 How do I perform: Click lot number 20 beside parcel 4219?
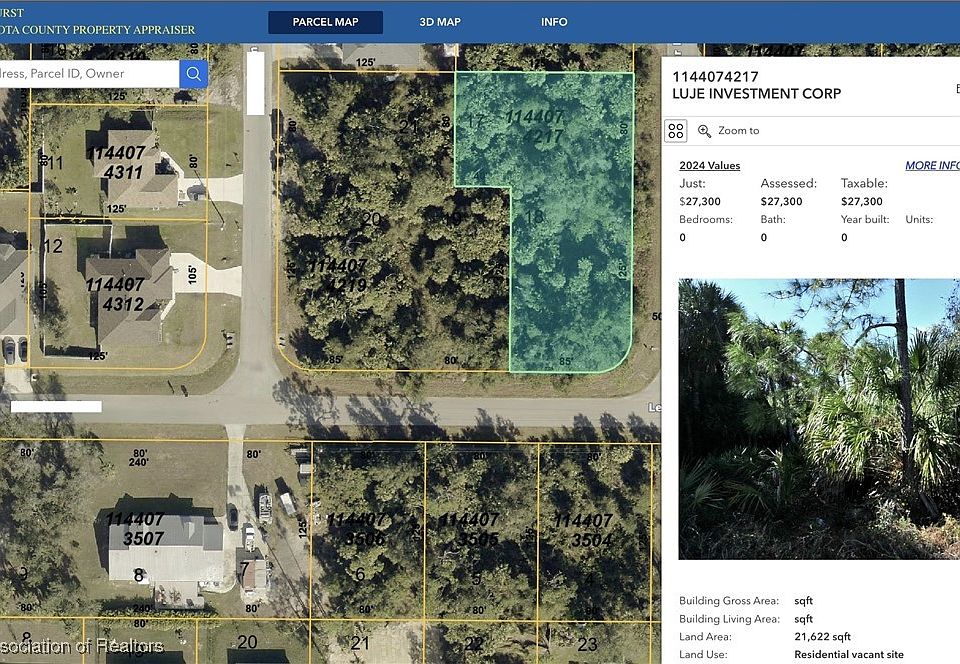(371, 219)
